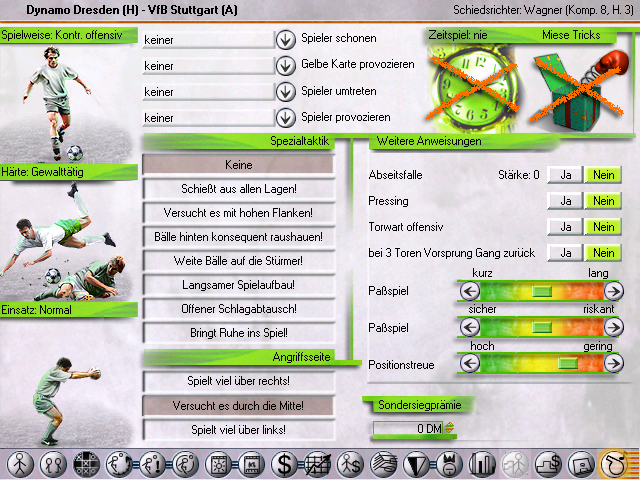
Task: Click right arrow of sicher/riskant Paßspiel slider
Action: tap(613, 327)
